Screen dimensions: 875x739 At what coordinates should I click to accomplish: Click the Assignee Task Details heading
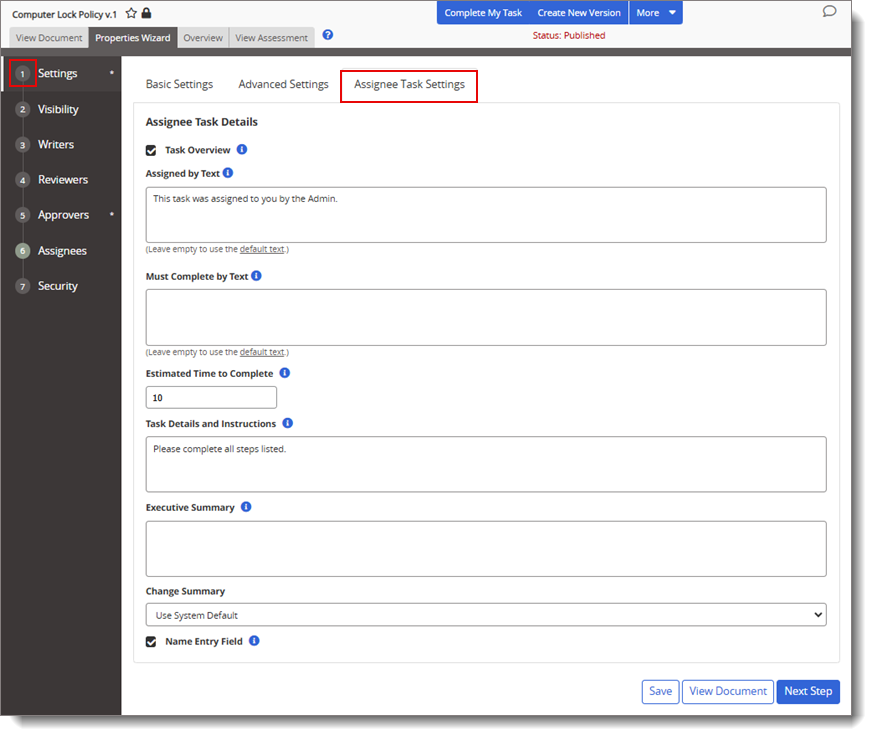(201, 122)
